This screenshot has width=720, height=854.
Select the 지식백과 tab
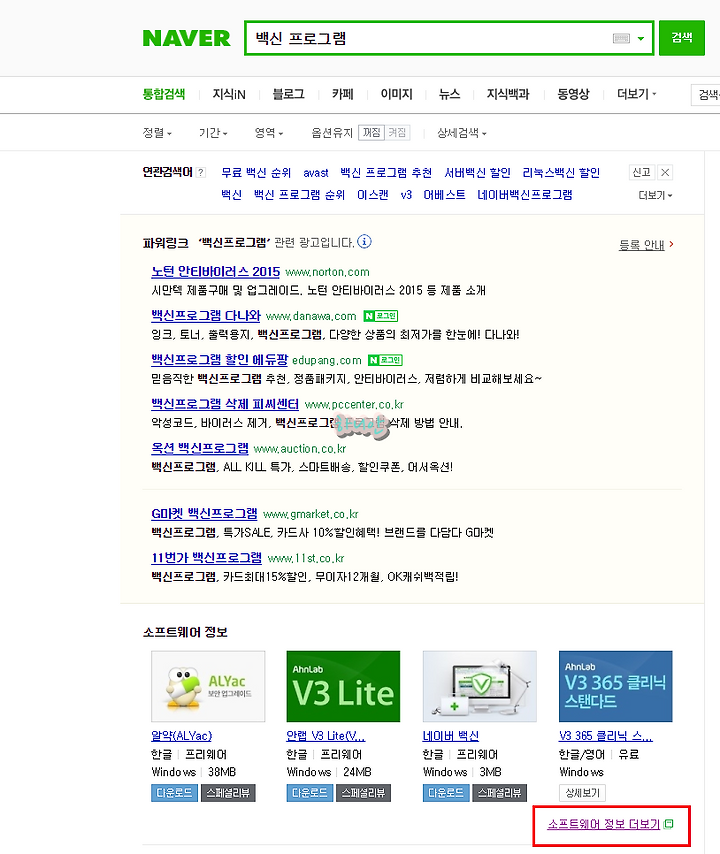[508, 94]
